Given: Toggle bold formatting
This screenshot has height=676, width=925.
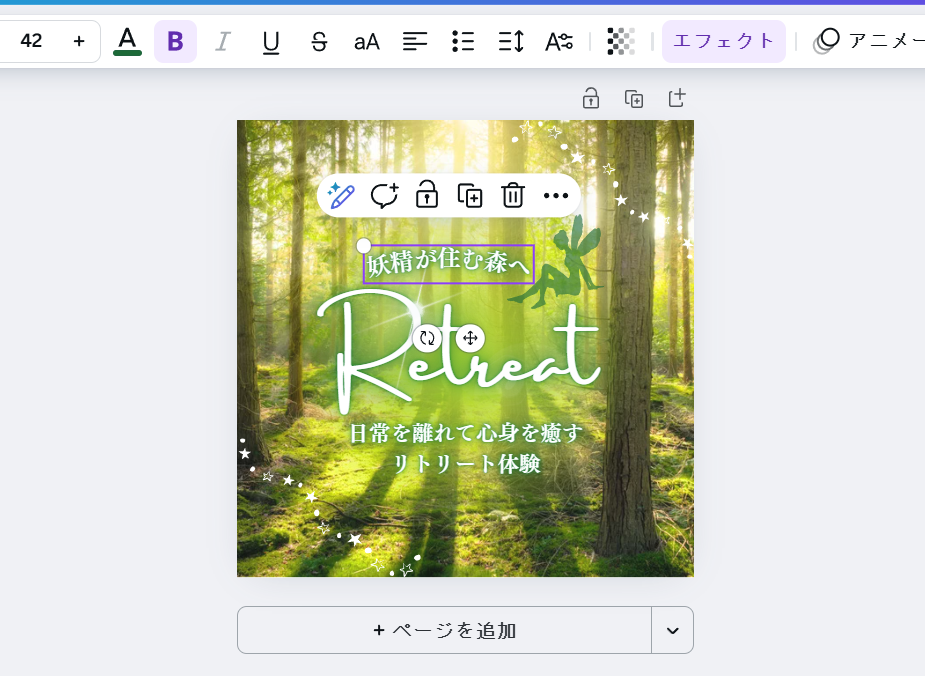Looking at the screenshot, I should click(x=175, y=41).
